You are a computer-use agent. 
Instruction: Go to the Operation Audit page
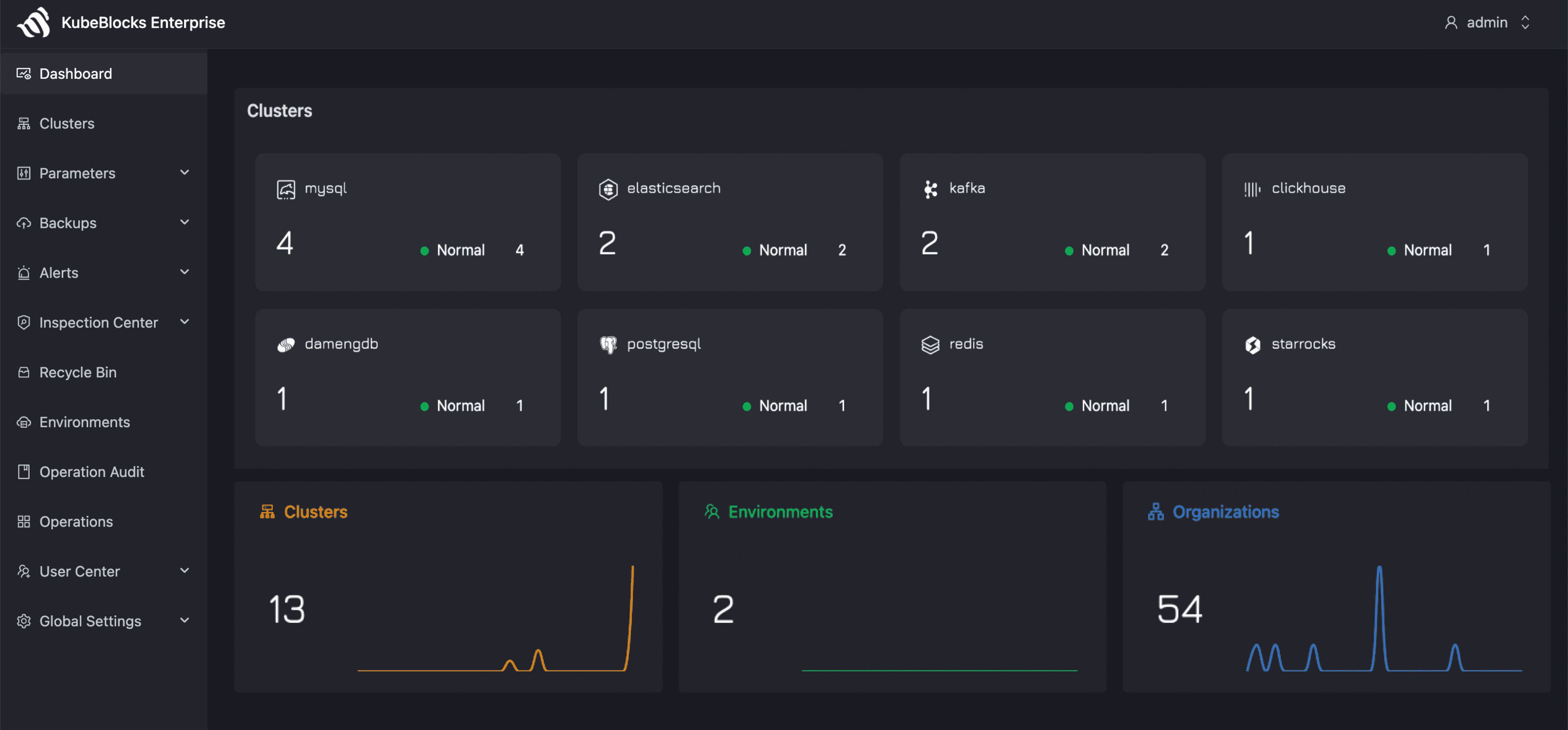tap(91, 472)
